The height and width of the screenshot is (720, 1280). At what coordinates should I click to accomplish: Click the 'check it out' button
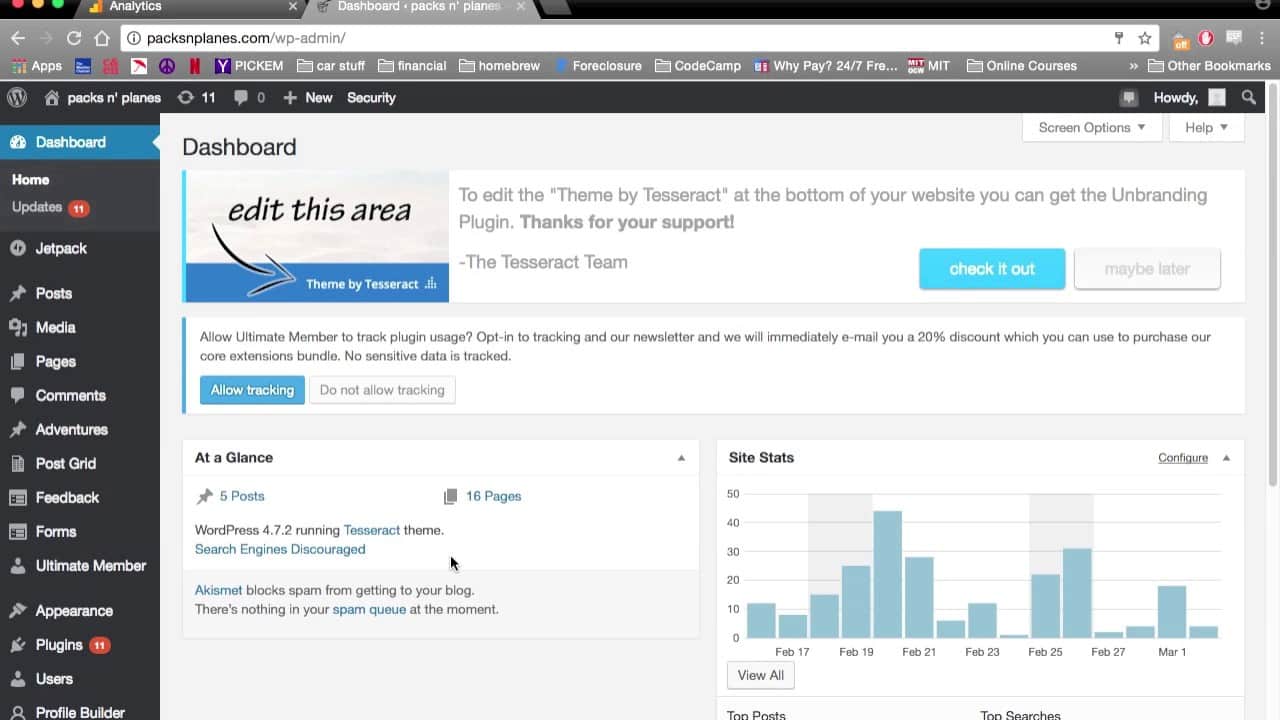[991, 269]
